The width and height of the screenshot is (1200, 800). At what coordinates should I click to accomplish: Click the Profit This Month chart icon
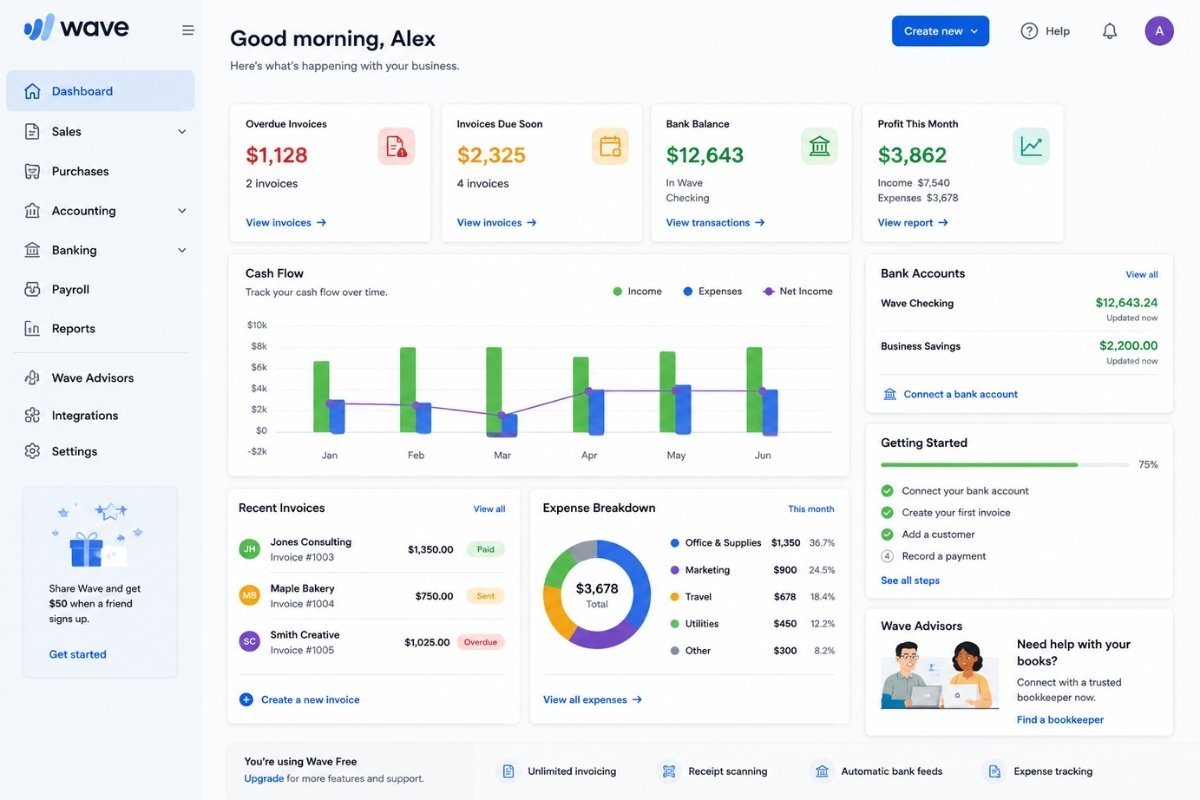pyautogui.click(x=1031, y=146)
